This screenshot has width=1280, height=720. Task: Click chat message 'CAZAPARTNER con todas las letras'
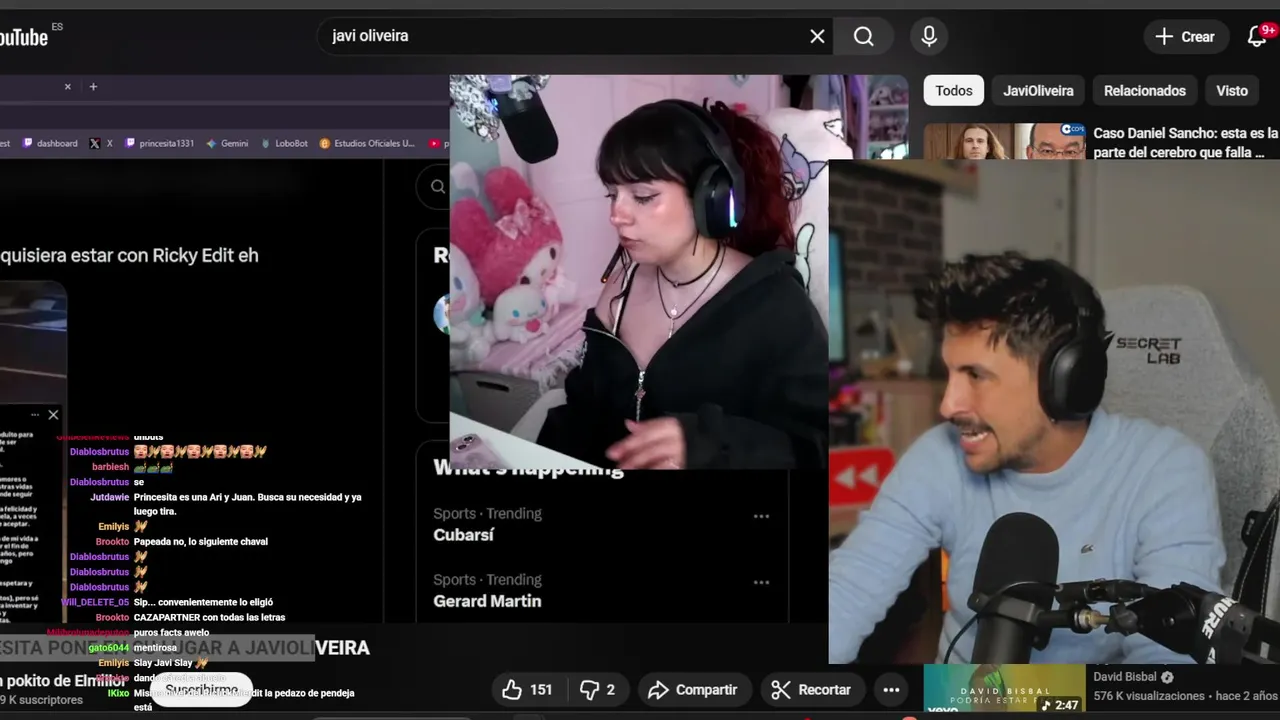click(209, 617)
